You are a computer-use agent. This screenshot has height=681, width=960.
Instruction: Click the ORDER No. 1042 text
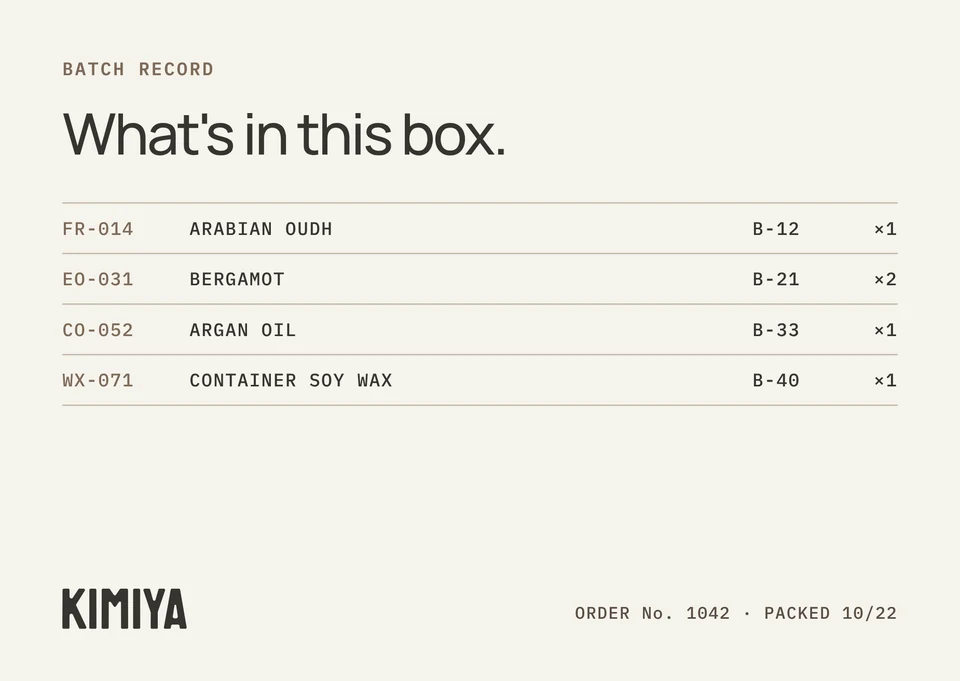652,613
